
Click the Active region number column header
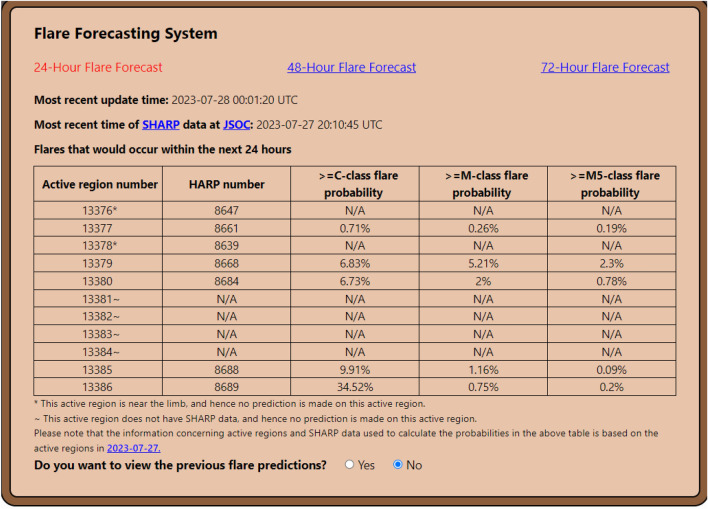pos(98,184)
